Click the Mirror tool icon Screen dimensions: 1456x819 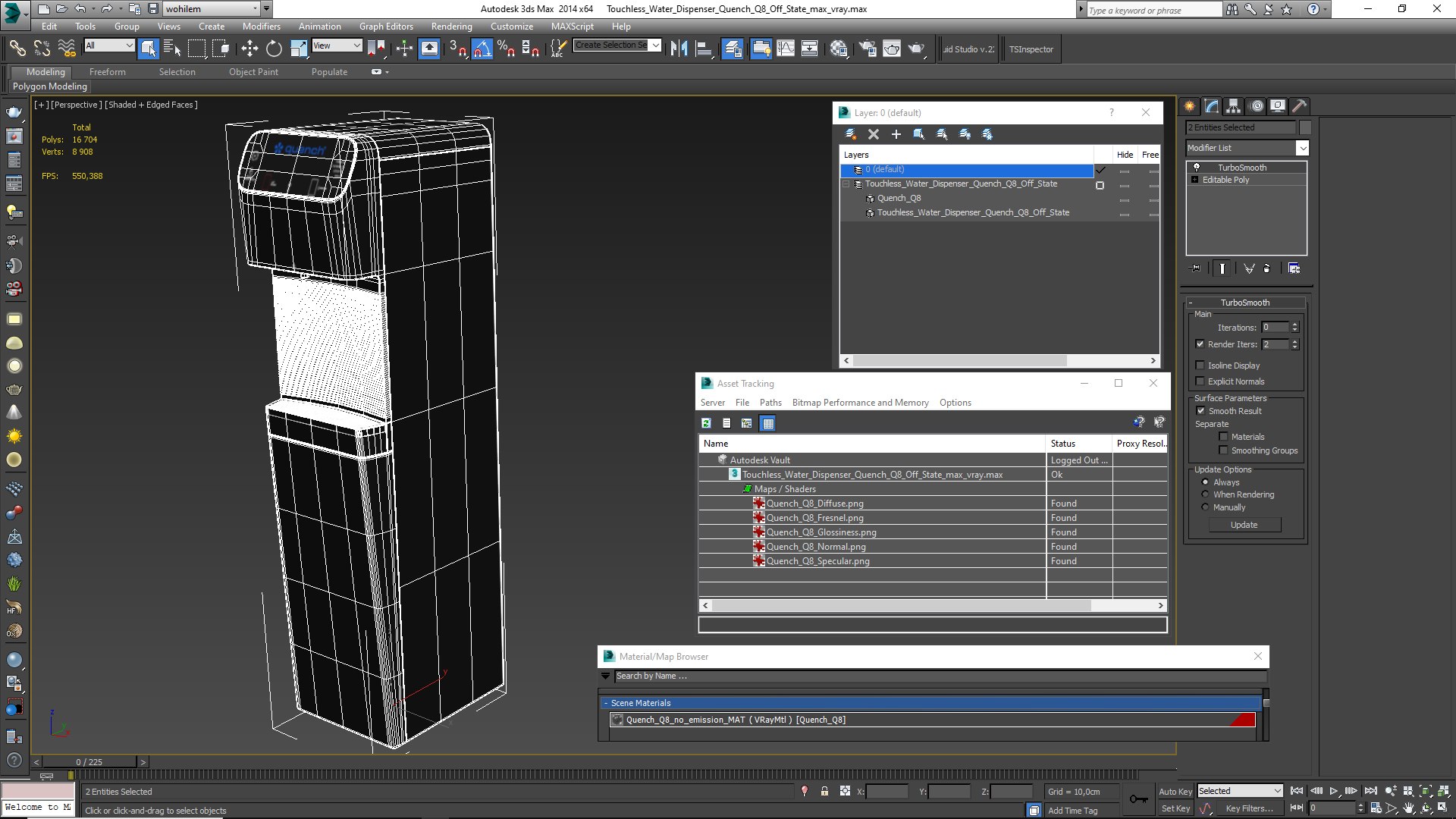(679, 49)
